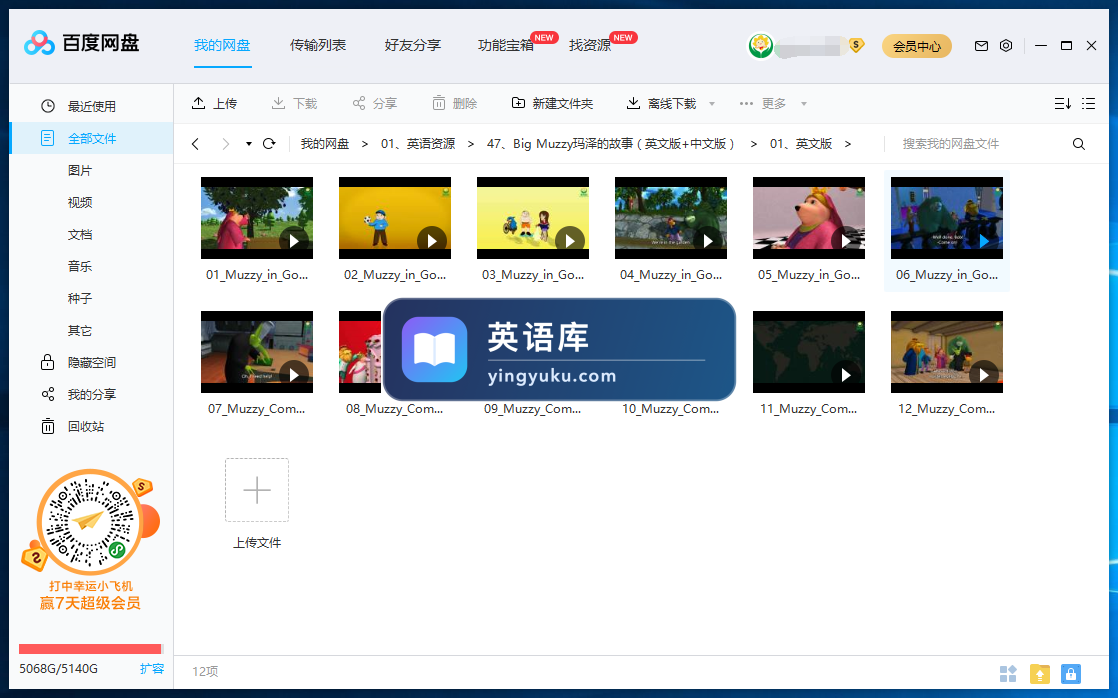Click the Baidu Netdisk logo icon
The image size is (1118, 698).
coord(39,43)
